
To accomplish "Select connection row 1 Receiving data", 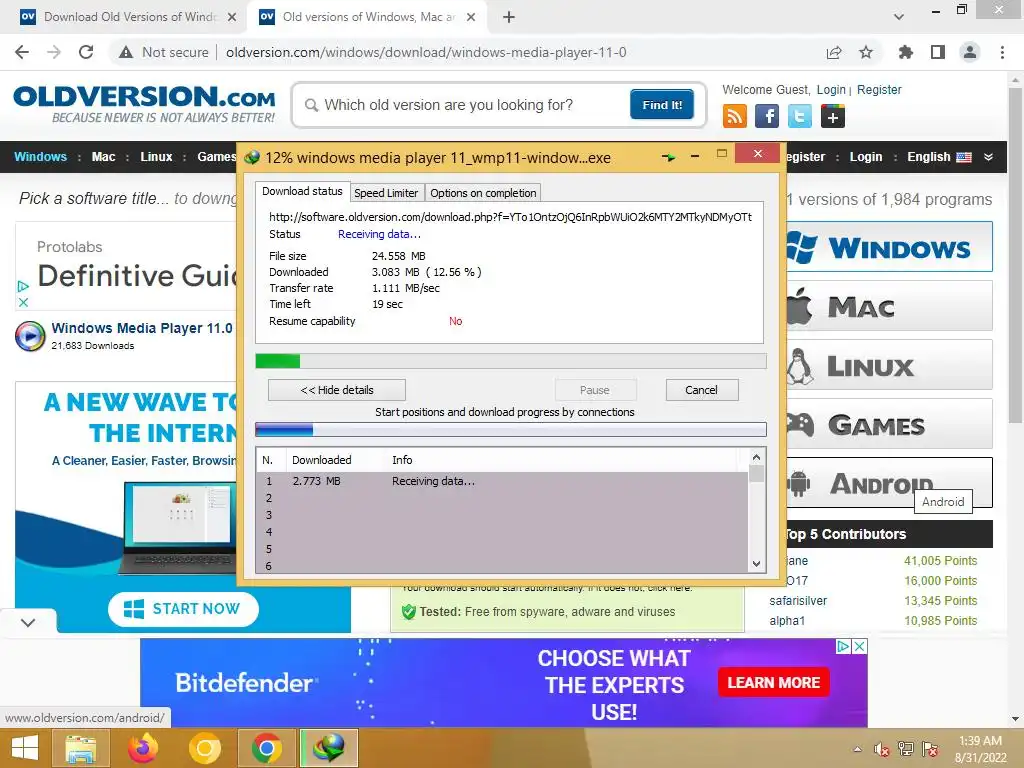I will click(x=502, y=481).
